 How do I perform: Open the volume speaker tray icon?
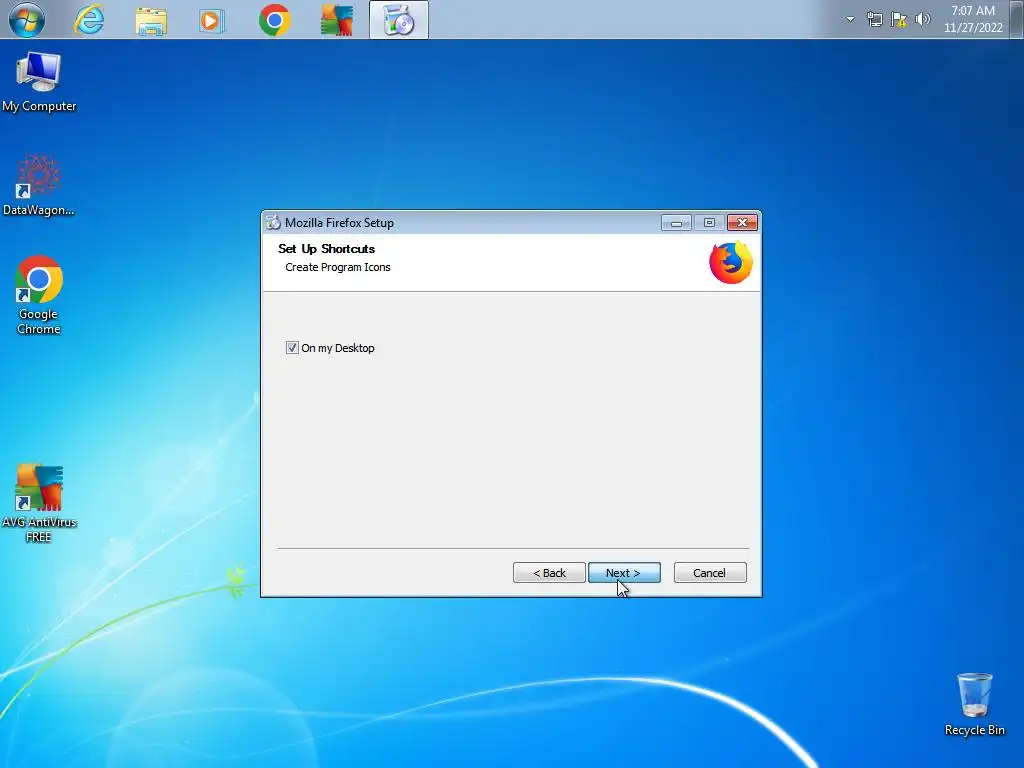tap(922, 19)
